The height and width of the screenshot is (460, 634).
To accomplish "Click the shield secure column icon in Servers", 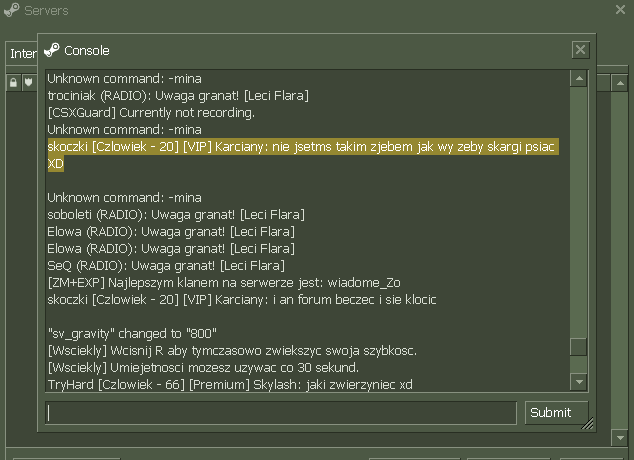I will pyautogui.click(x=28, y=82).
